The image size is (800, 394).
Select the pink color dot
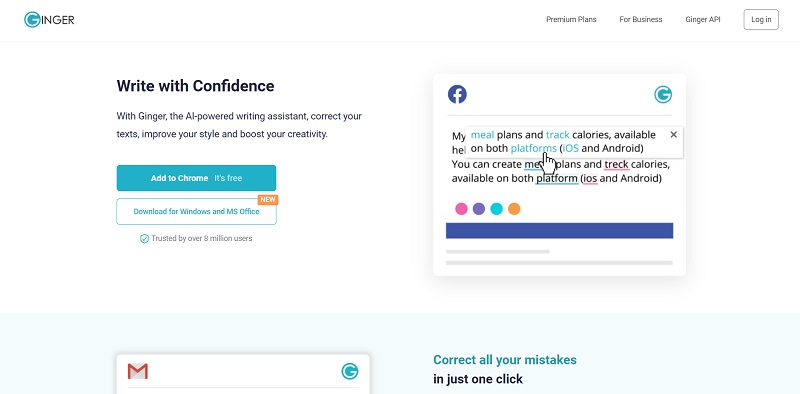tap(461, 209)
